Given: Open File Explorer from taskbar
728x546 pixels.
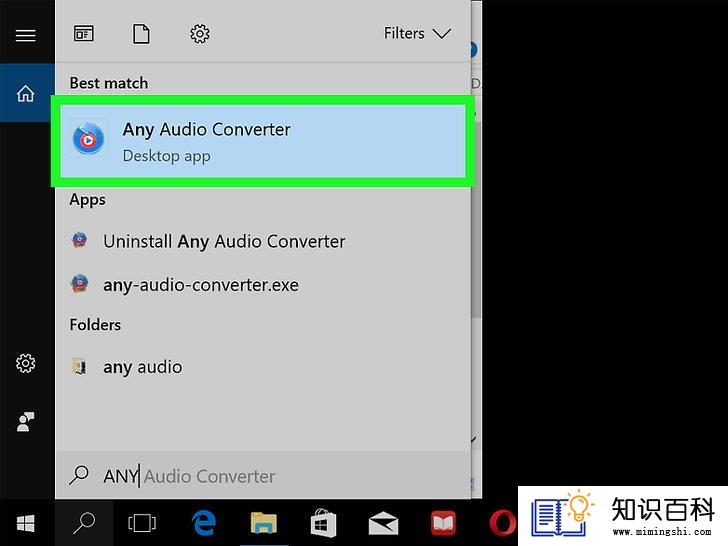Looking at the screenshot, I should point(264,523).
